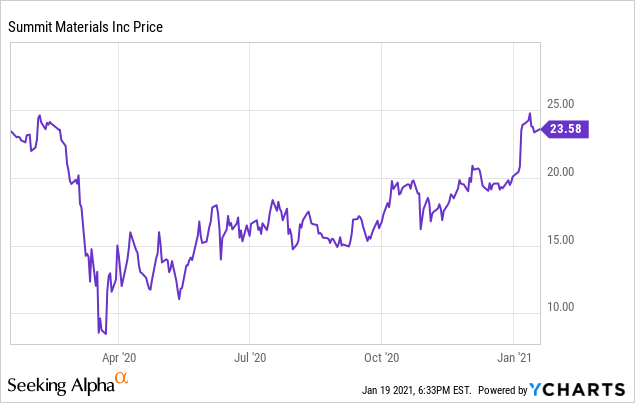Select the 15.00 y-axis label

click(560, 240)
